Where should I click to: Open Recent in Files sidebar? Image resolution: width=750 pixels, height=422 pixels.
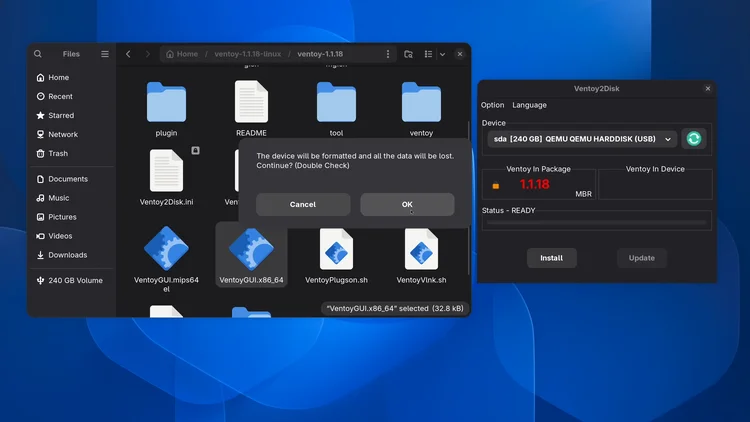72,97
